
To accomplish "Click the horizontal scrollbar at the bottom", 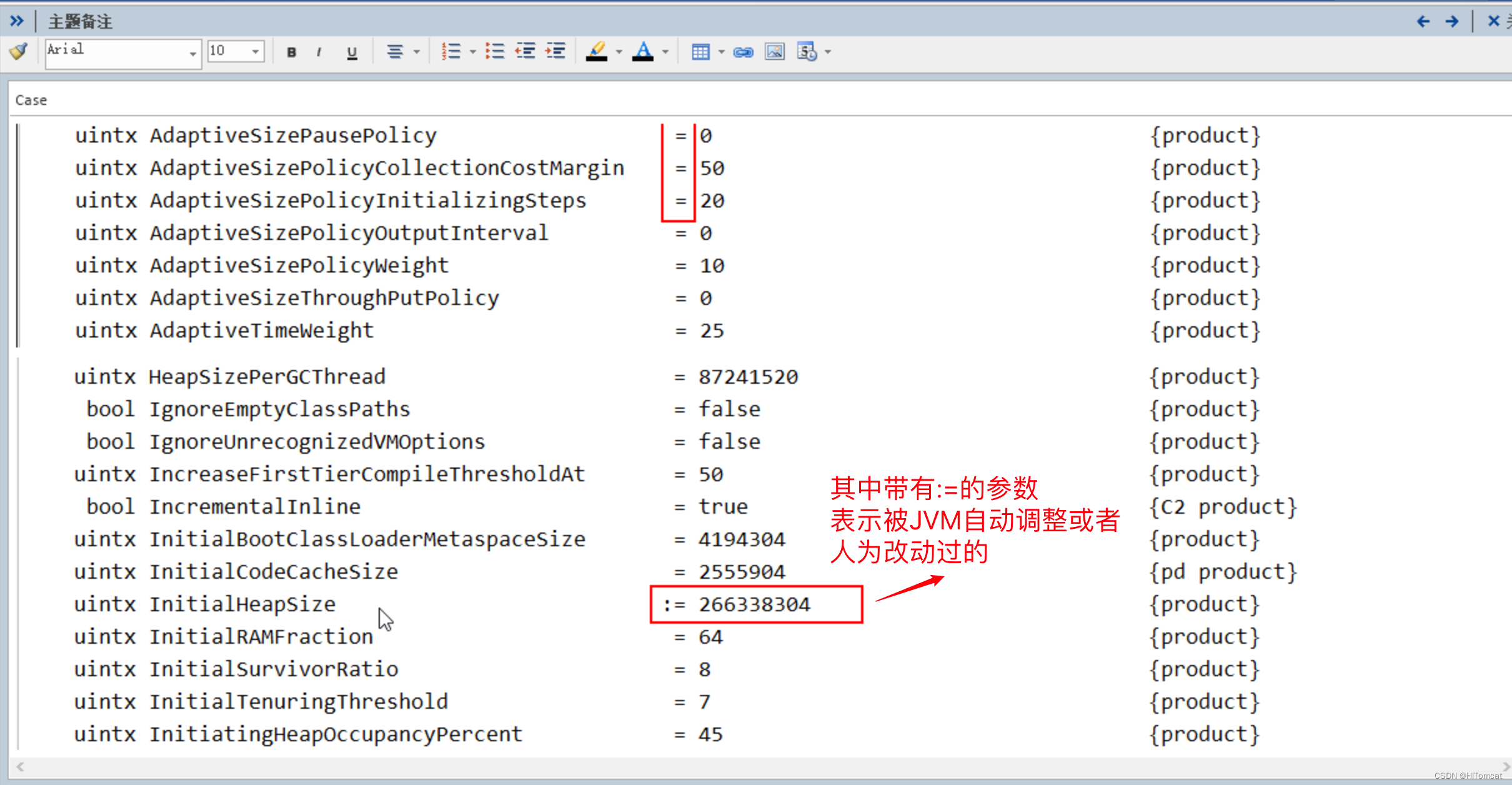I will point(750,766).
